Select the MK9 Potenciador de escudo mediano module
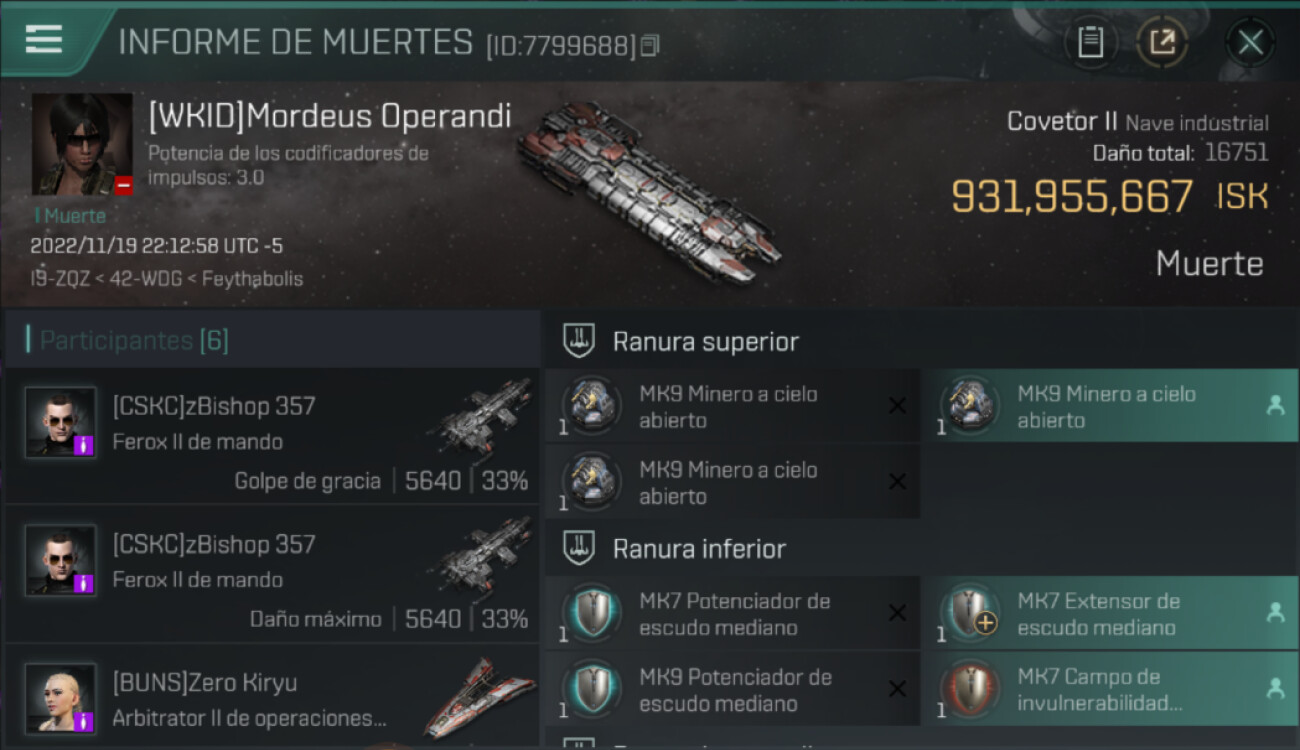The image size is (1300, 750). [x=732, y=689]
